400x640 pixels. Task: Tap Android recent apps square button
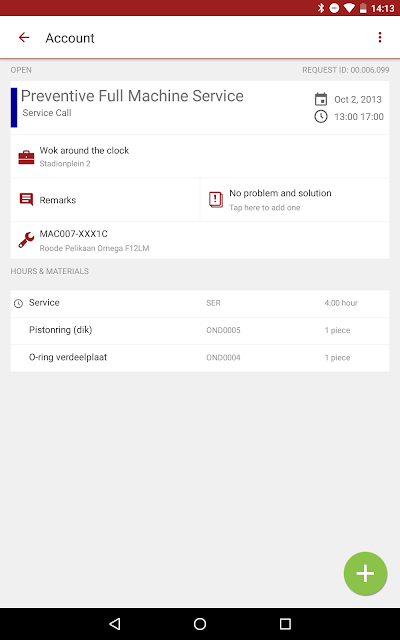[x=285, y=624]
